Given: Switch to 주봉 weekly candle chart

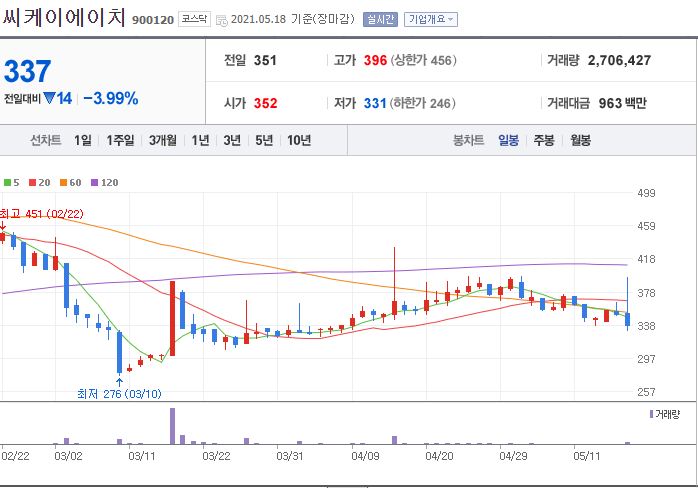Looking at the screenshot, I should 544,140.
